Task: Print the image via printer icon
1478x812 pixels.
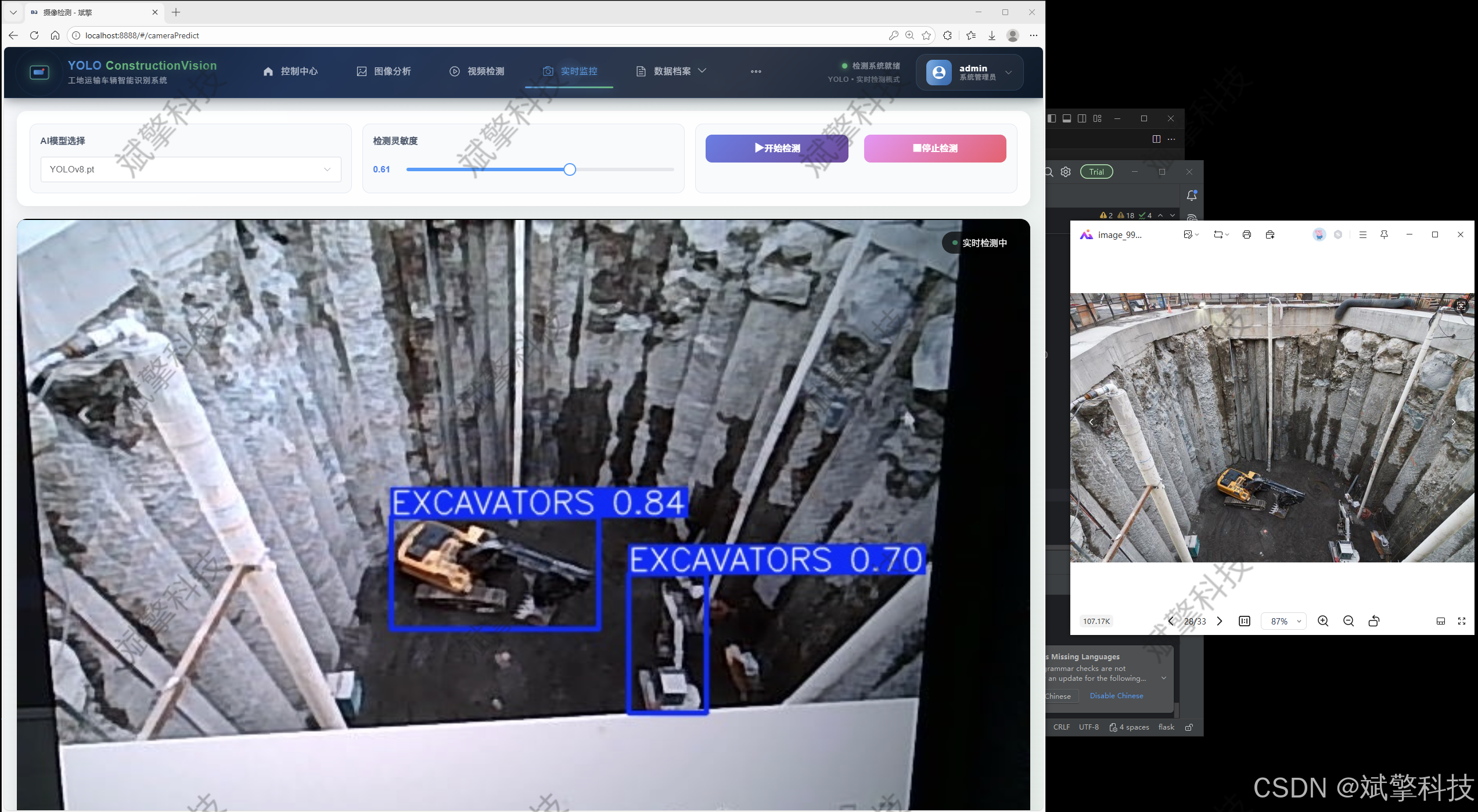Action: 1246,234
